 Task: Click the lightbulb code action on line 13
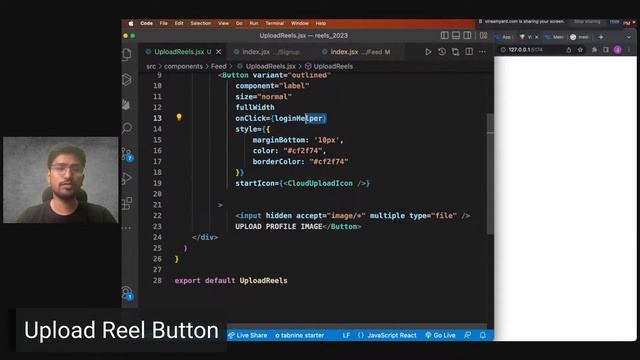pyautogui.click(x=179, y=118)
